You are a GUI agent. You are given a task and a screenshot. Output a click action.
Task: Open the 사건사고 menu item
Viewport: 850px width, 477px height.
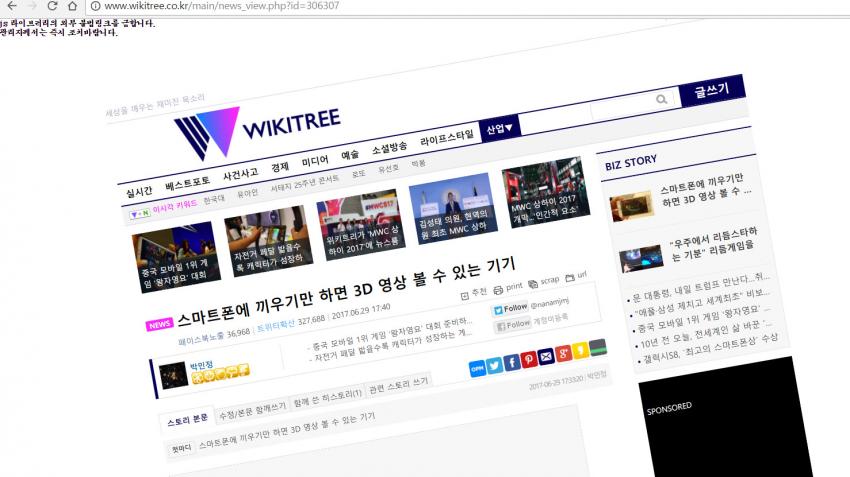pos(241,174)
